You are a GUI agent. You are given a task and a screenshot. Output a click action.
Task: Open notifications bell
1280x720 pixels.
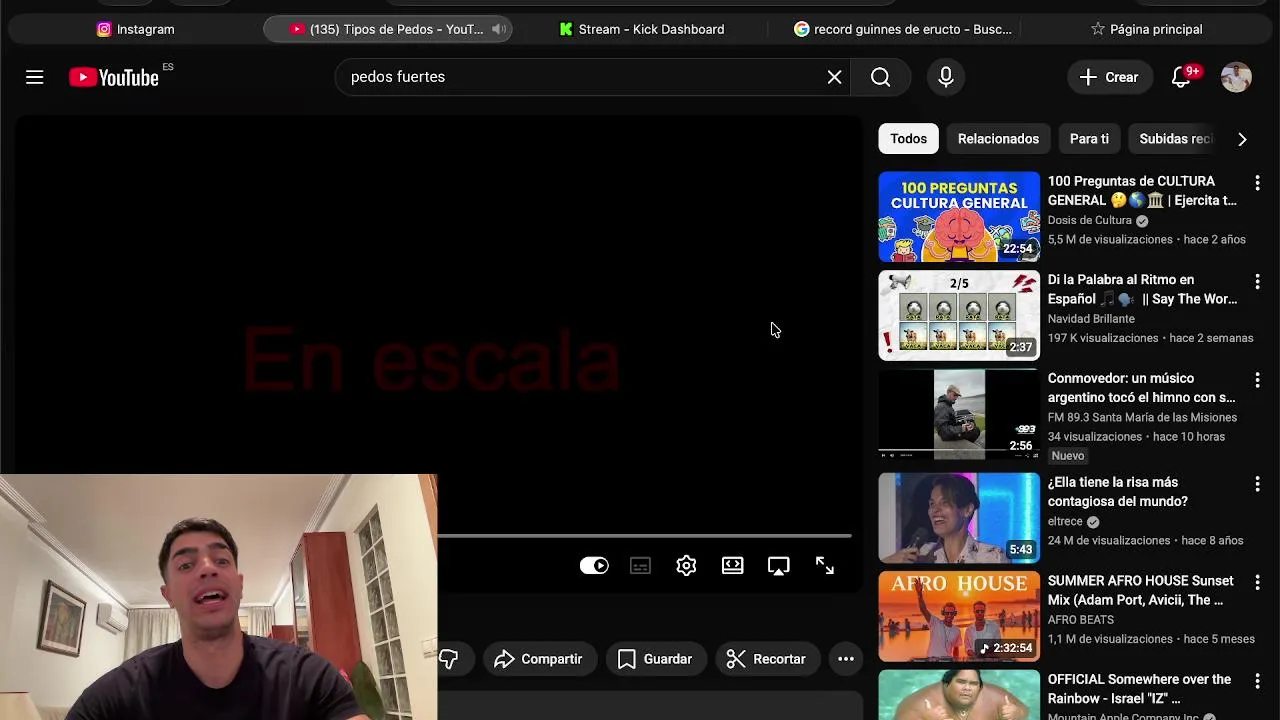pos(1181,77)
